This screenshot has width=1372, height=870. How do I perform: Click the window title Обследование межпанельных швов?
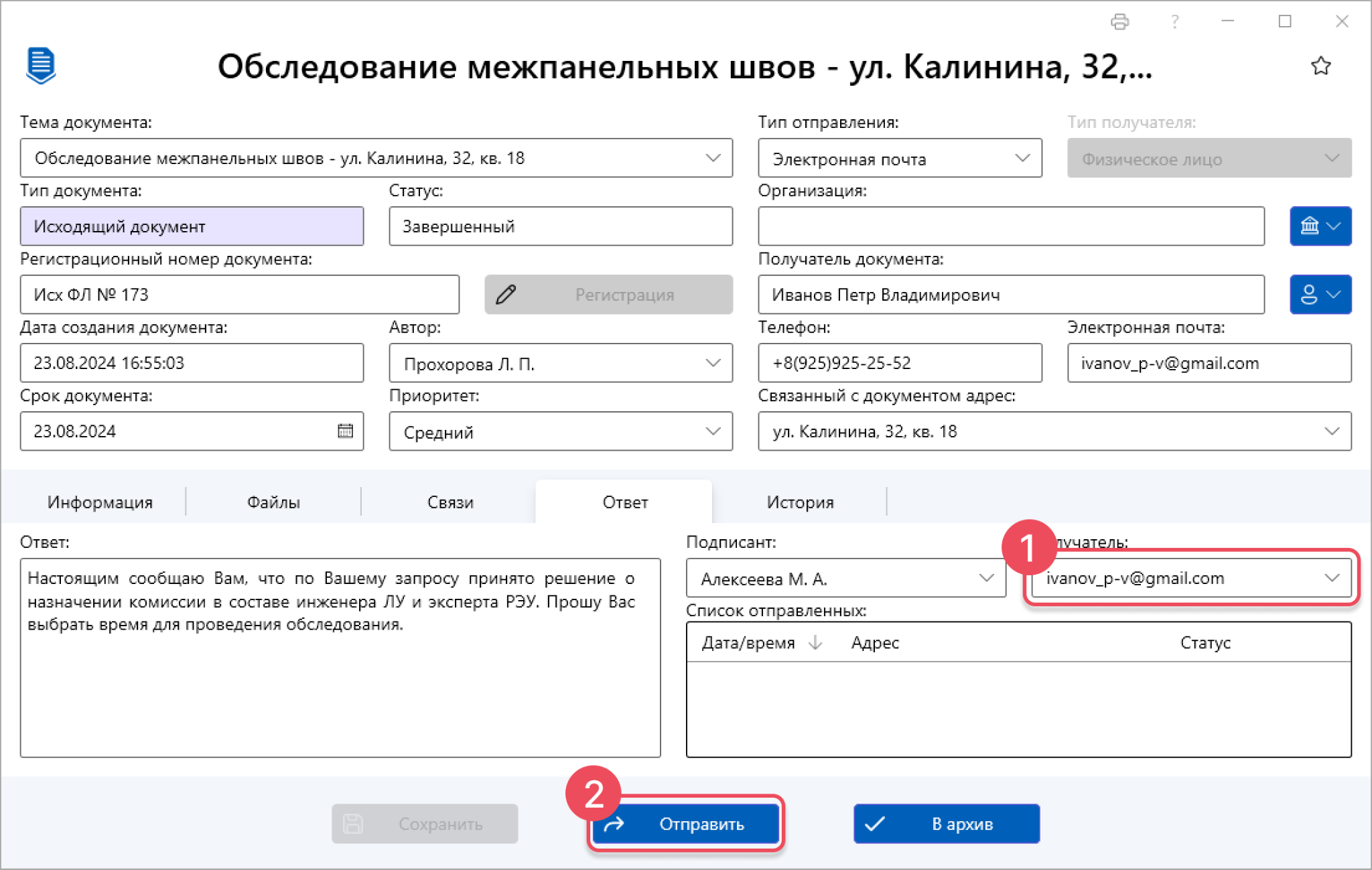(685, 66)
